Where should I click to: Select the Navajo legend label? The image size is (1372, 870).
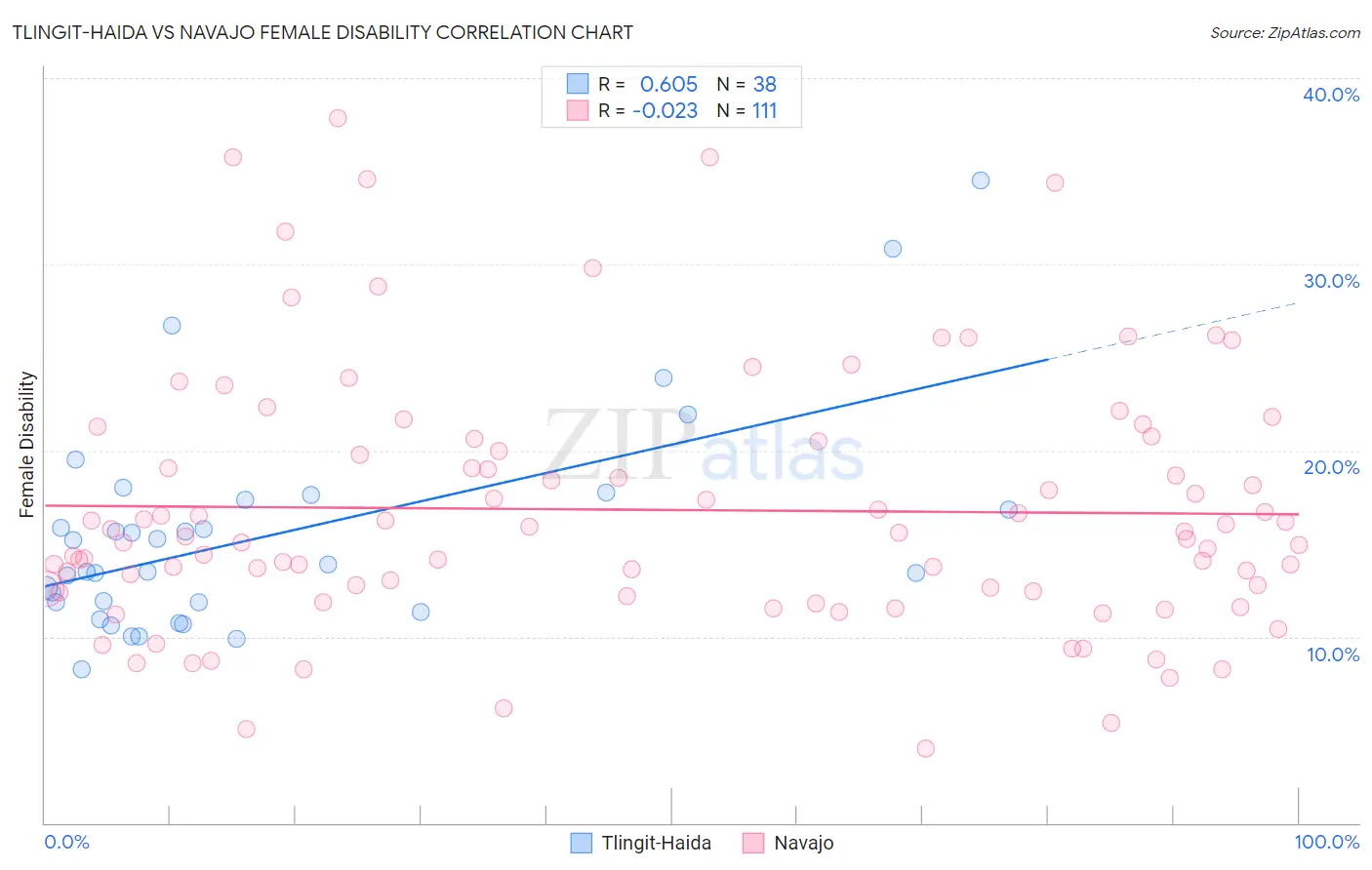tap(803, 843)
